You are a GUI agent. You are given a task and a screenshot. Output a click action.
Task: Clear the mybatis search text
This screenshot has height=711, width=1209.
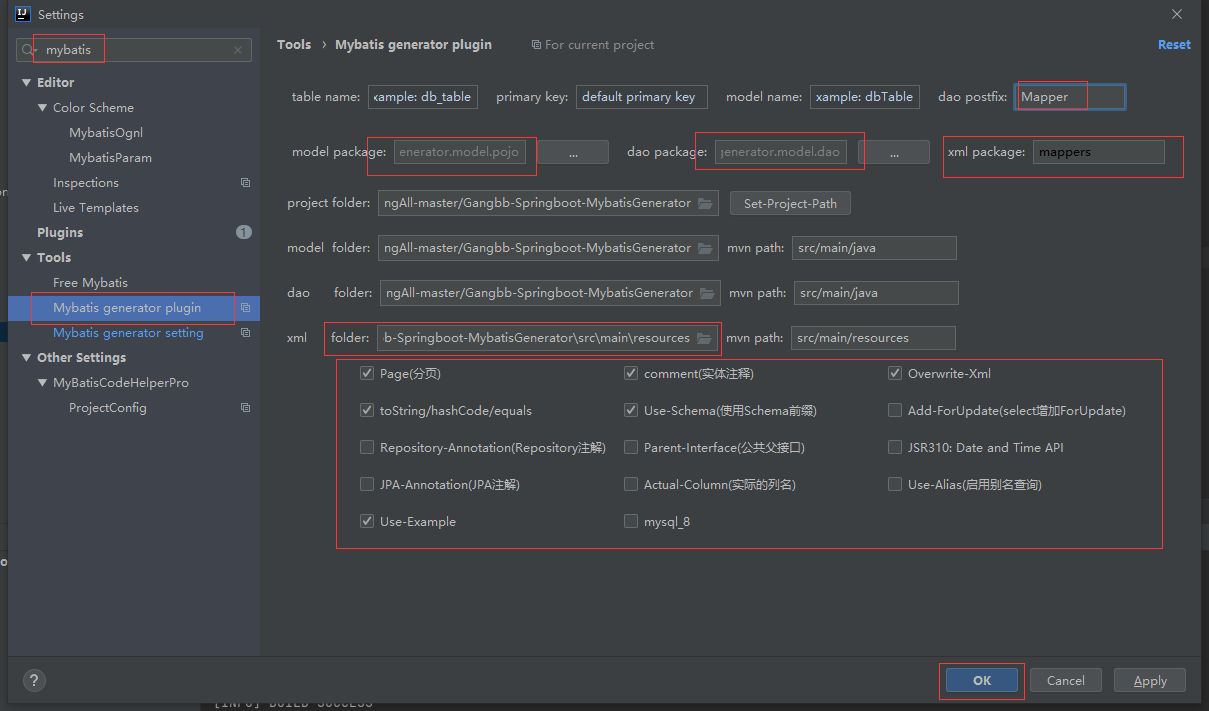click(238, 50)
